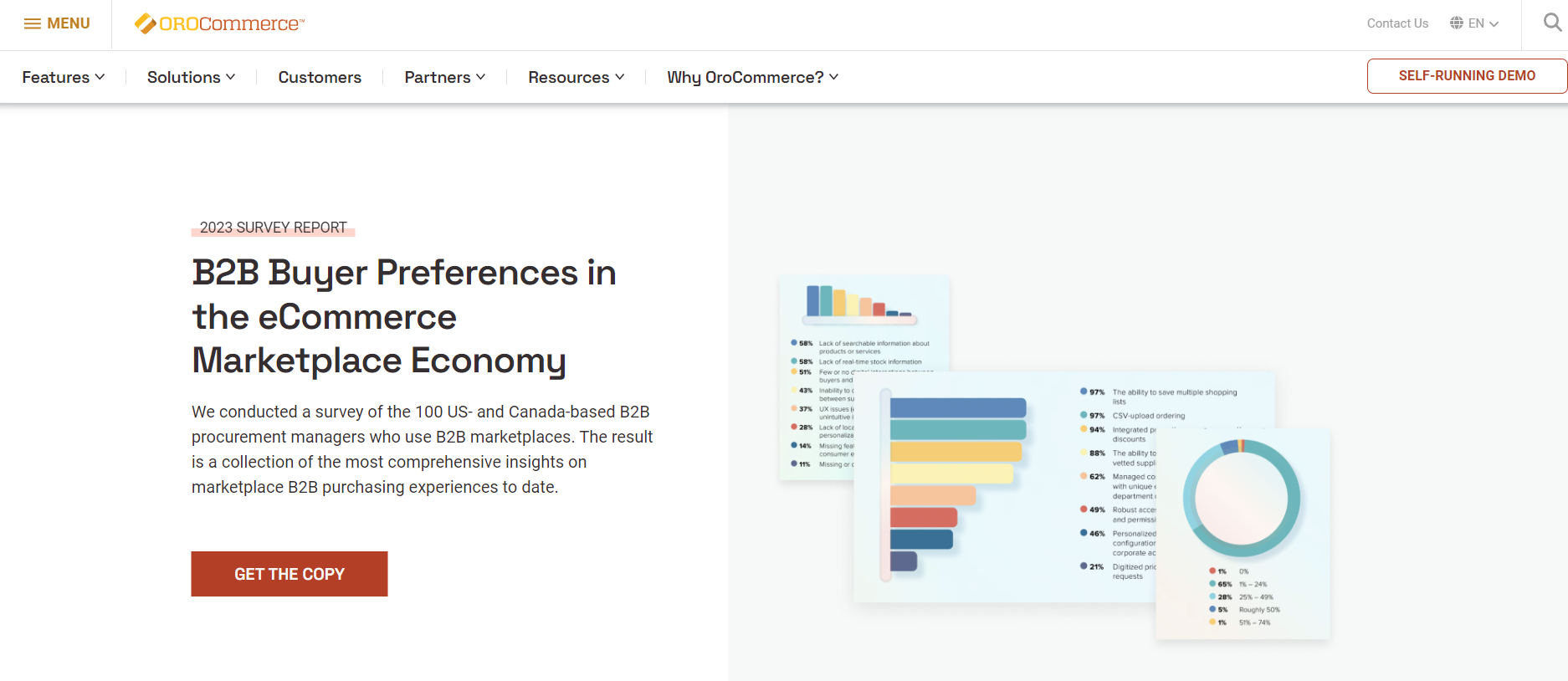Click the B2B Buyer Preferences headline
Screen dimensions: 1568x681
404,317
